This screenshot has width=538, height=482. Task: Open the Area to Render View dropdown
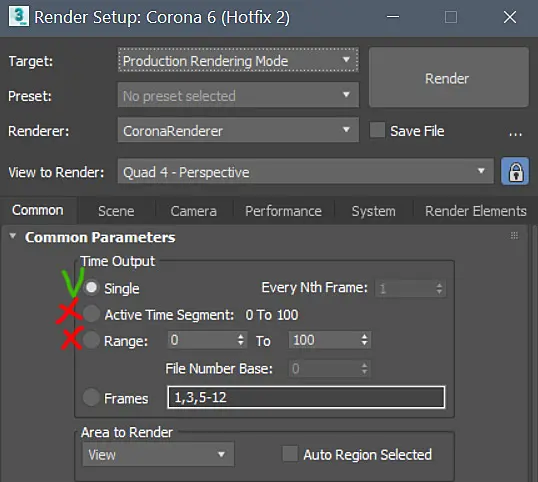[158, 454]
